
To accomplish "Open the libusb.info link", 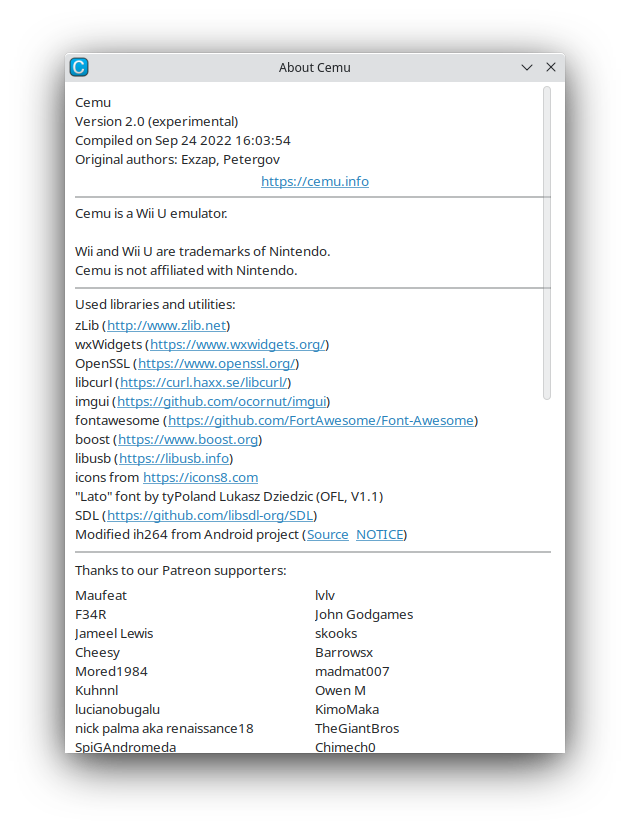I will (174, 458).
